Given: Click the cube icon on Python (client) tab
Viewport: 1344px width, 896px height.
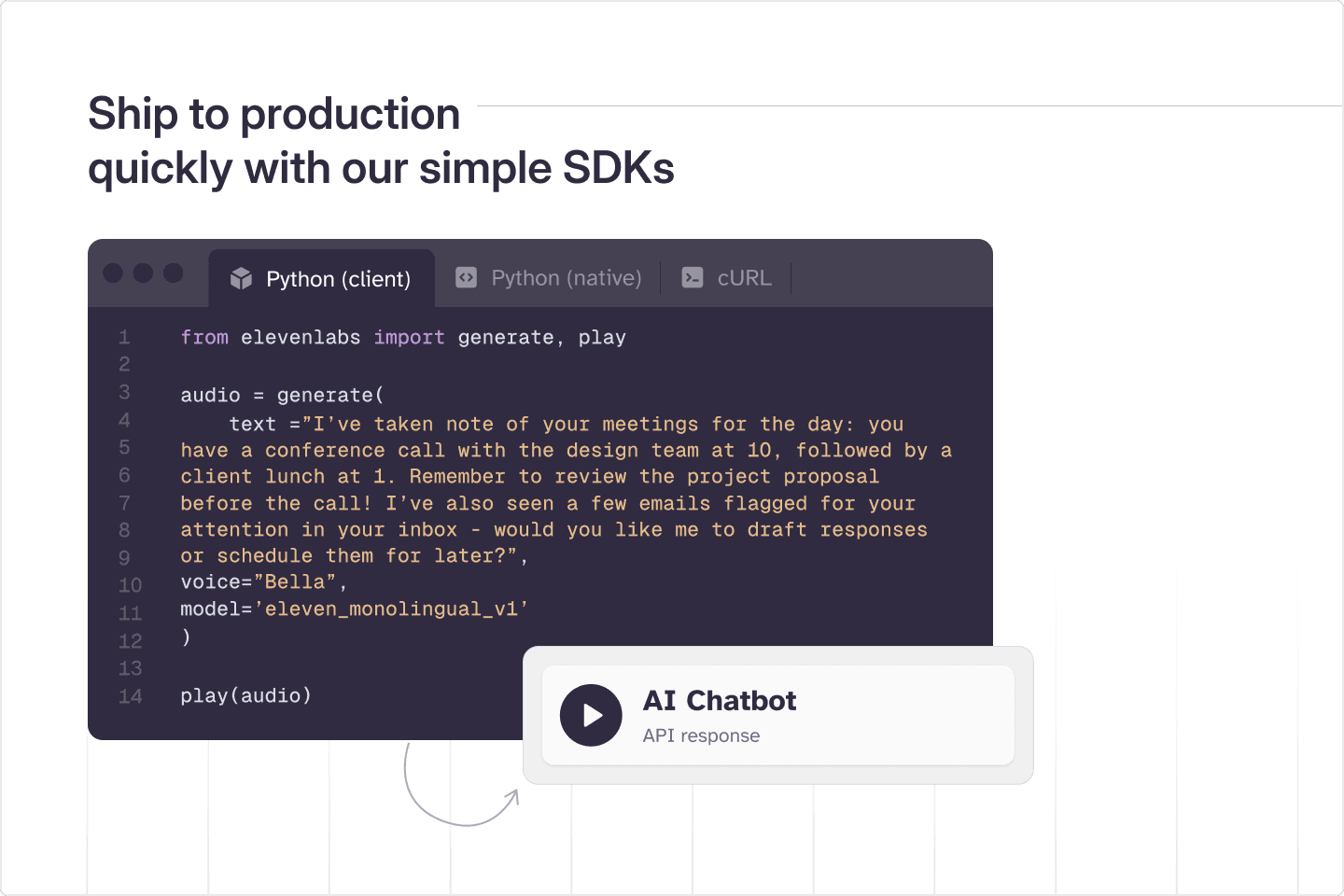Looking at the screenshot, I should click(241, 278).
